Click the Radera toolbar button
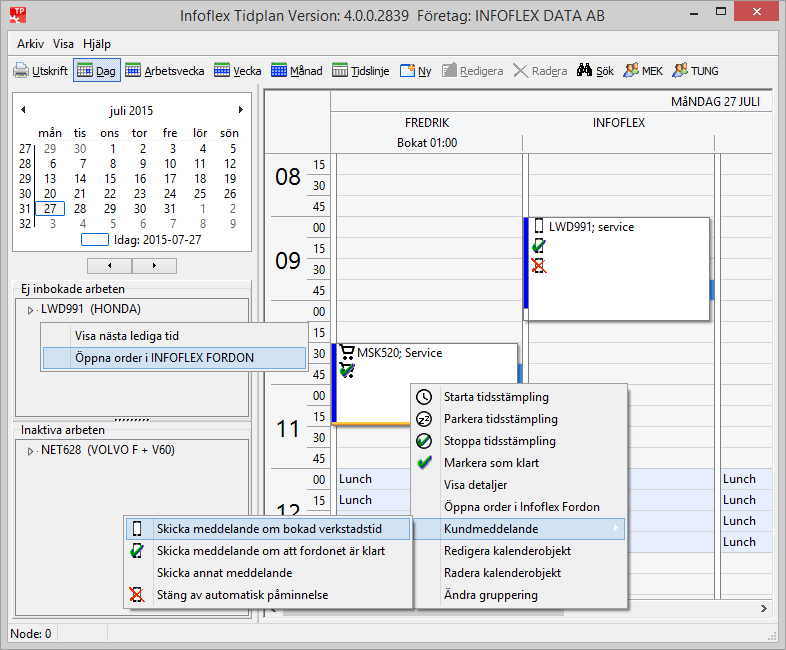Screen dimensions: 786x650 pos(540,71)
